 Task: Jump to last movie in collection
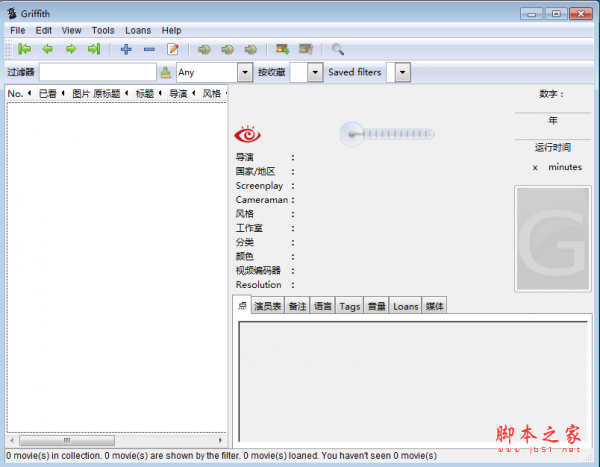coord(94,49)
